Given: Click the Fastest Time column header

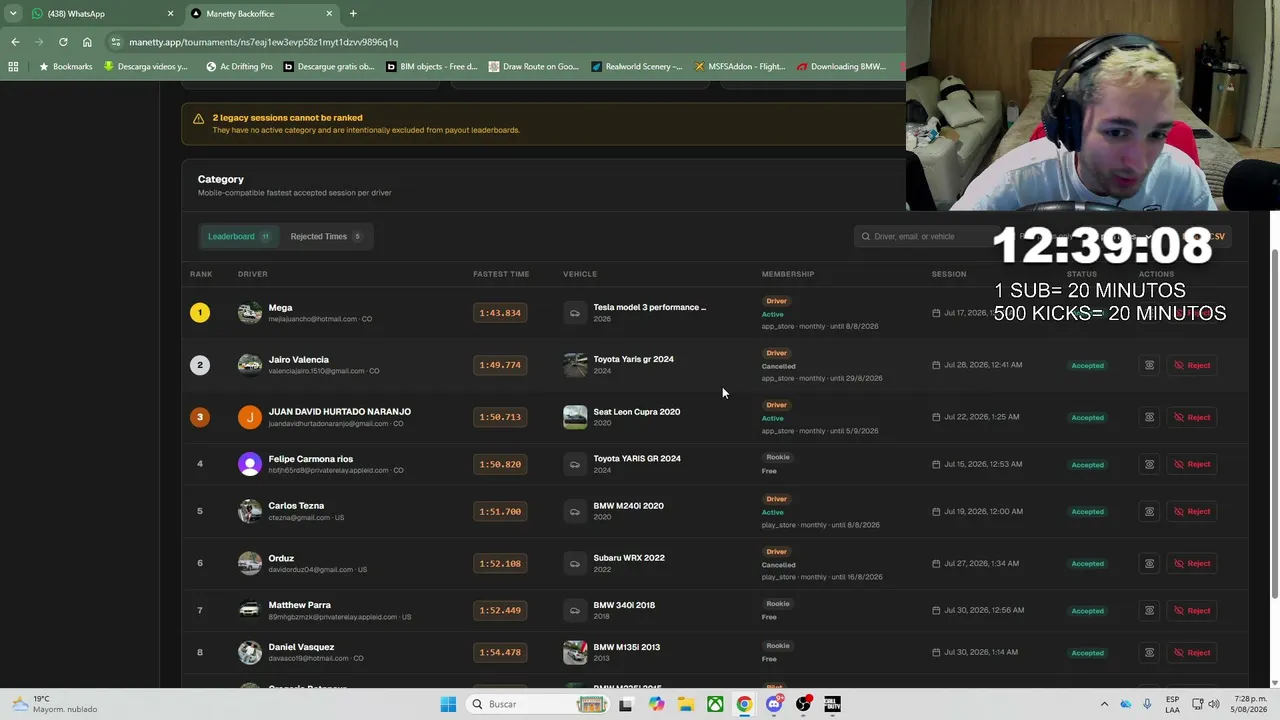Looking at the screenshot, I should pos(501,274).
